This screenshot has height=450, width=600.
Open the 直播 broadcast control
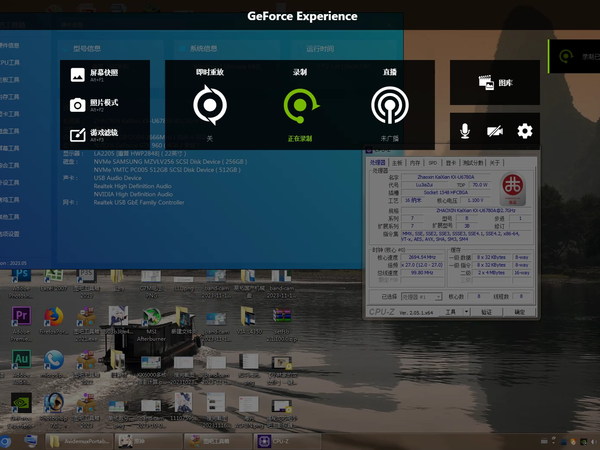390,105
